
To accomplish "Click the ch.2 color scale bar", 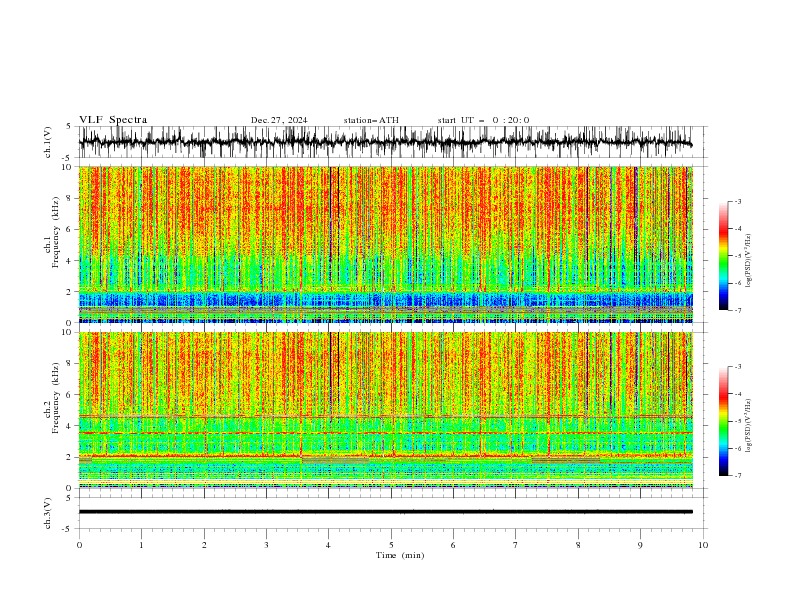I will tap(723, 421).
